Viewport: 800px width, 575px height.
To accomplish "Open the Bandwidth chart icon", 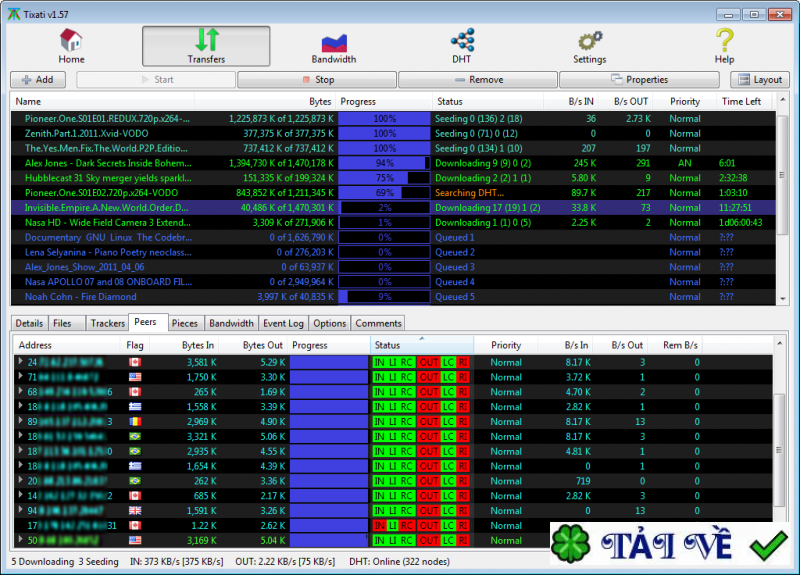I will pyautogui.click(x=333, y=42).
